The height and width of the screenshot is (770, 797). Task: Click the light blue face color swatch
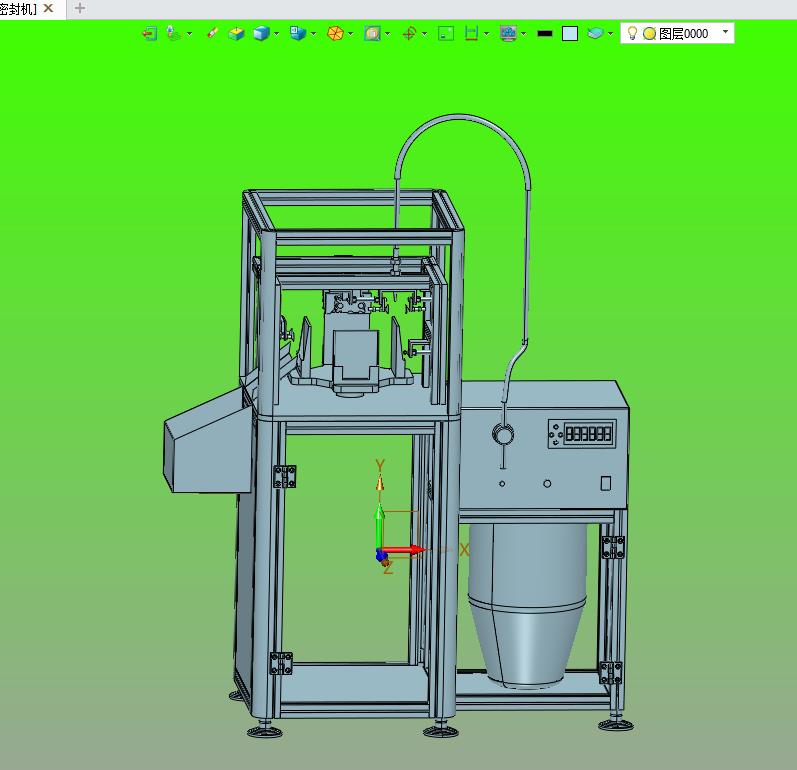coord(570,34)
